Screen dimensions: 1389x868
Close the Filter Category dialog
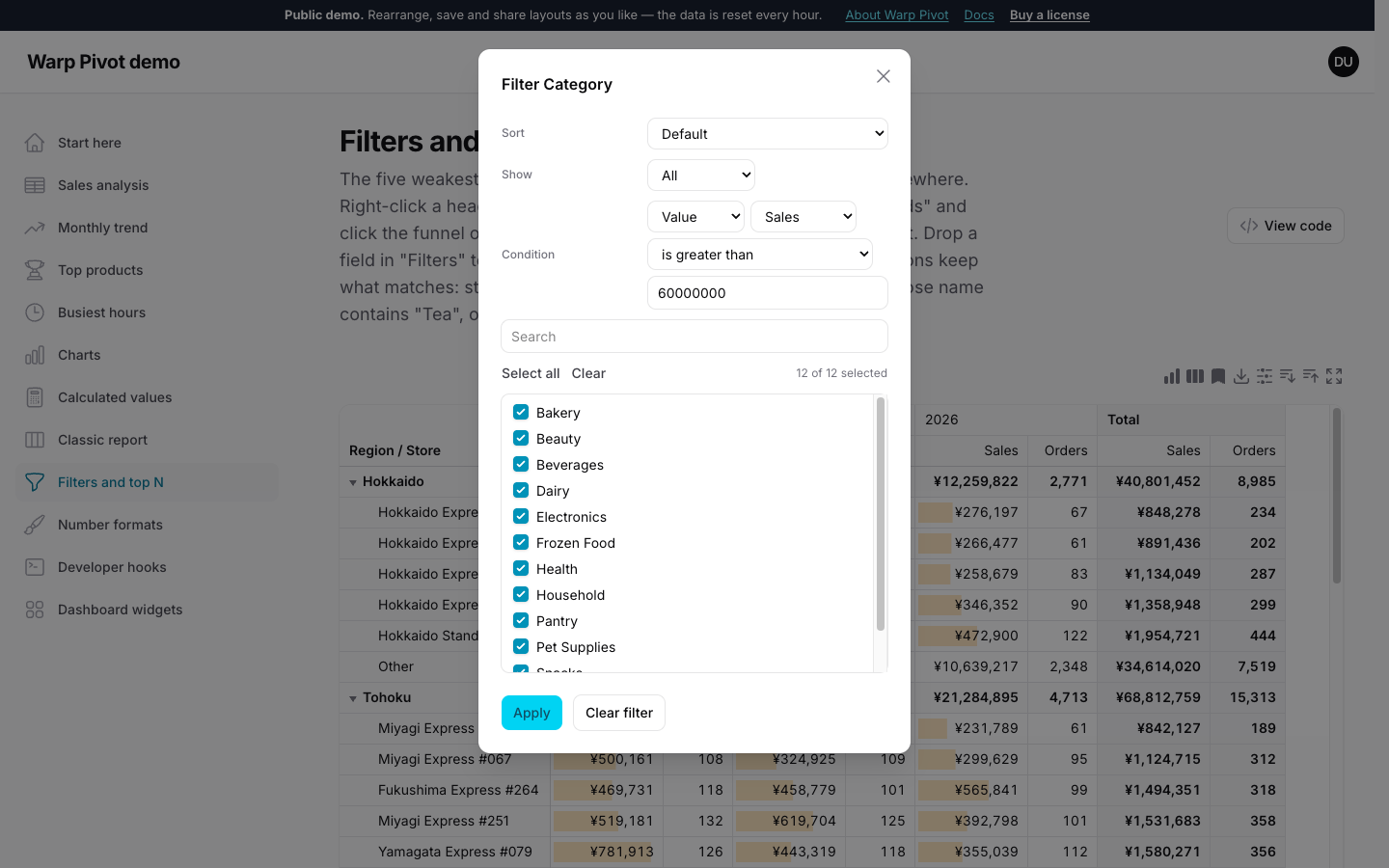(884, 76)
